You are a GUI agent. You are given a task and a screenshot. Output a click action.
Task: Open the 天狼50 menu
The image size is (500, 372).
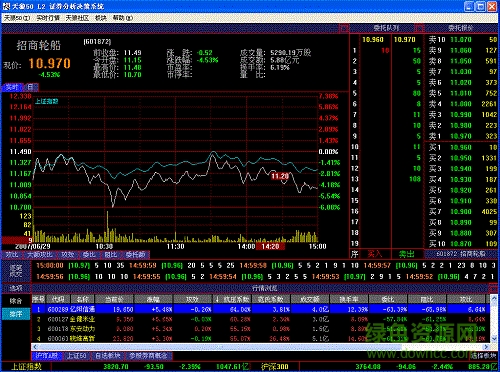[17, 18]
